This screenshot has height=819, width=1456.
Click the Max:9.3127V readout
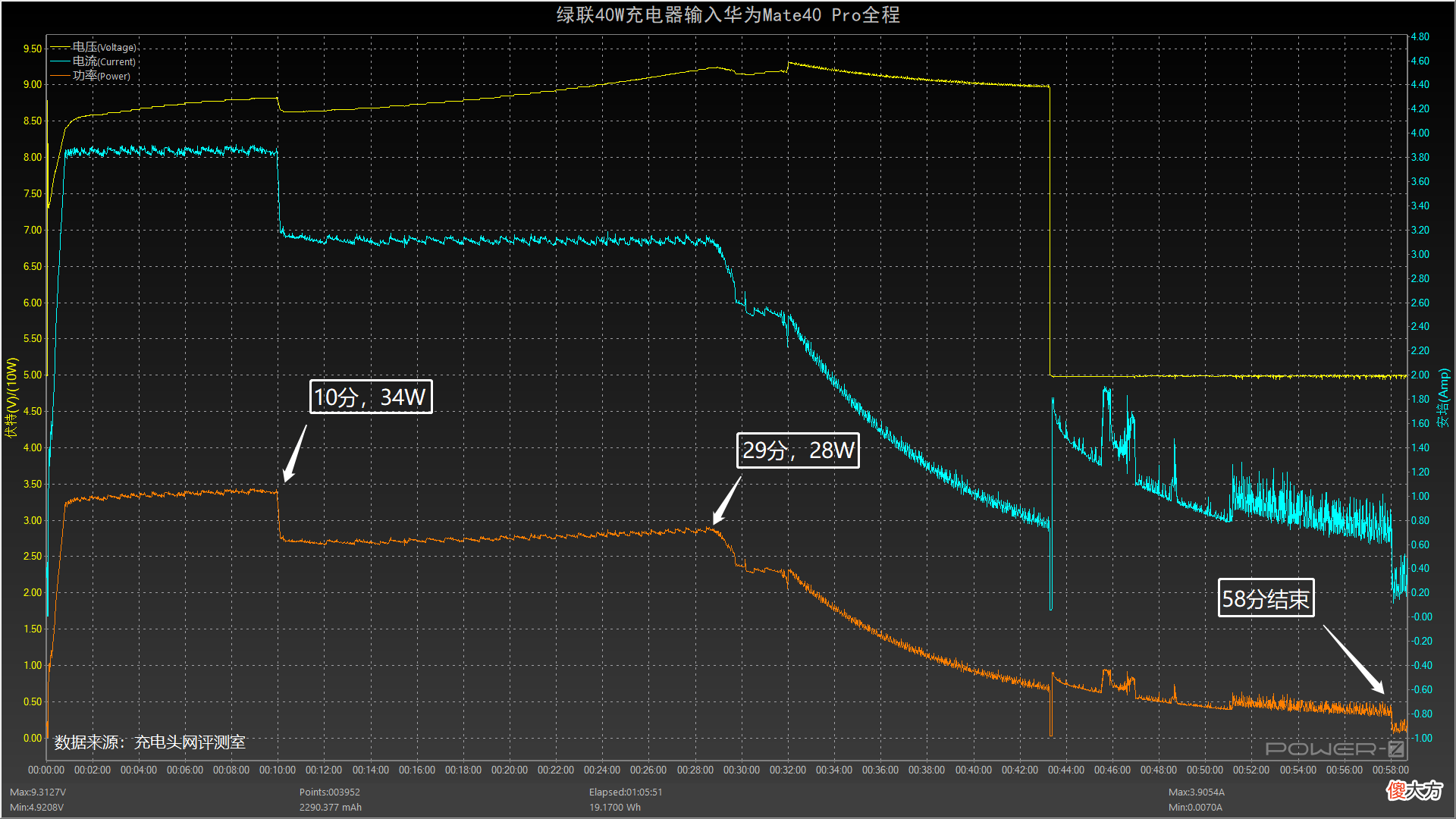click(x=38, y=792)
